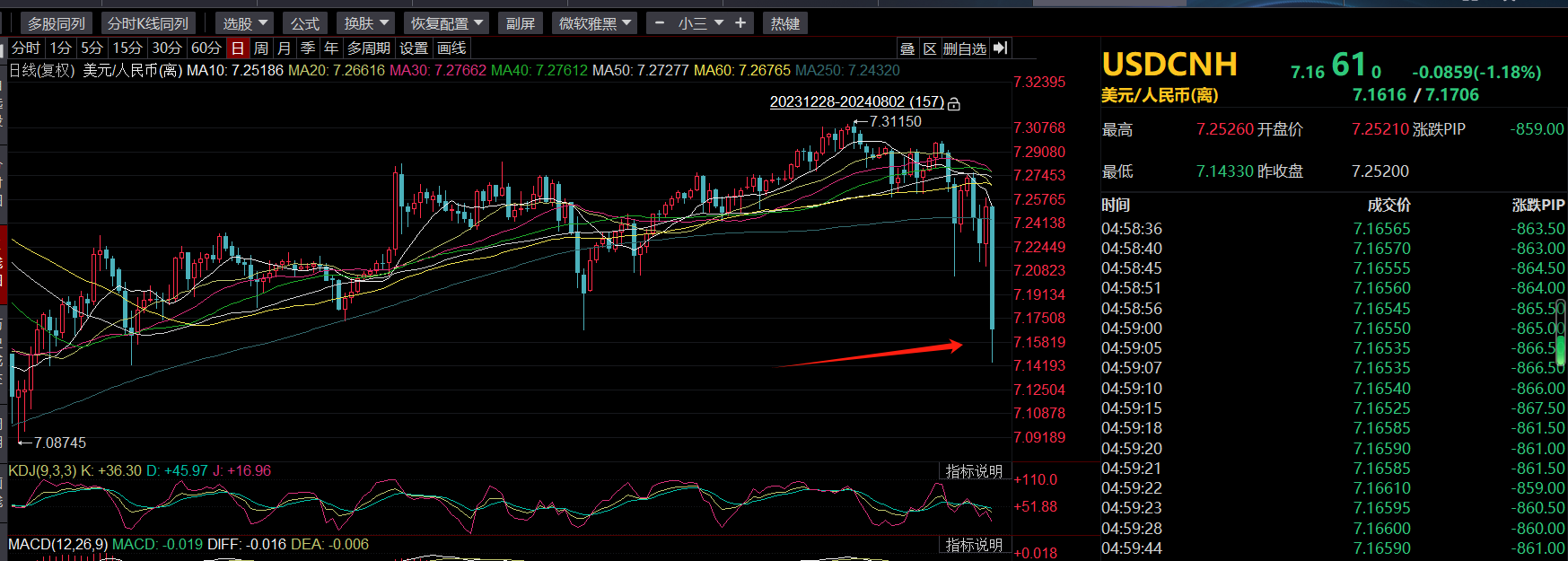Click the KDJ(9,3,3) indicator label
1568x561 pixels.
pyautogui.click(x=42, y=470)
